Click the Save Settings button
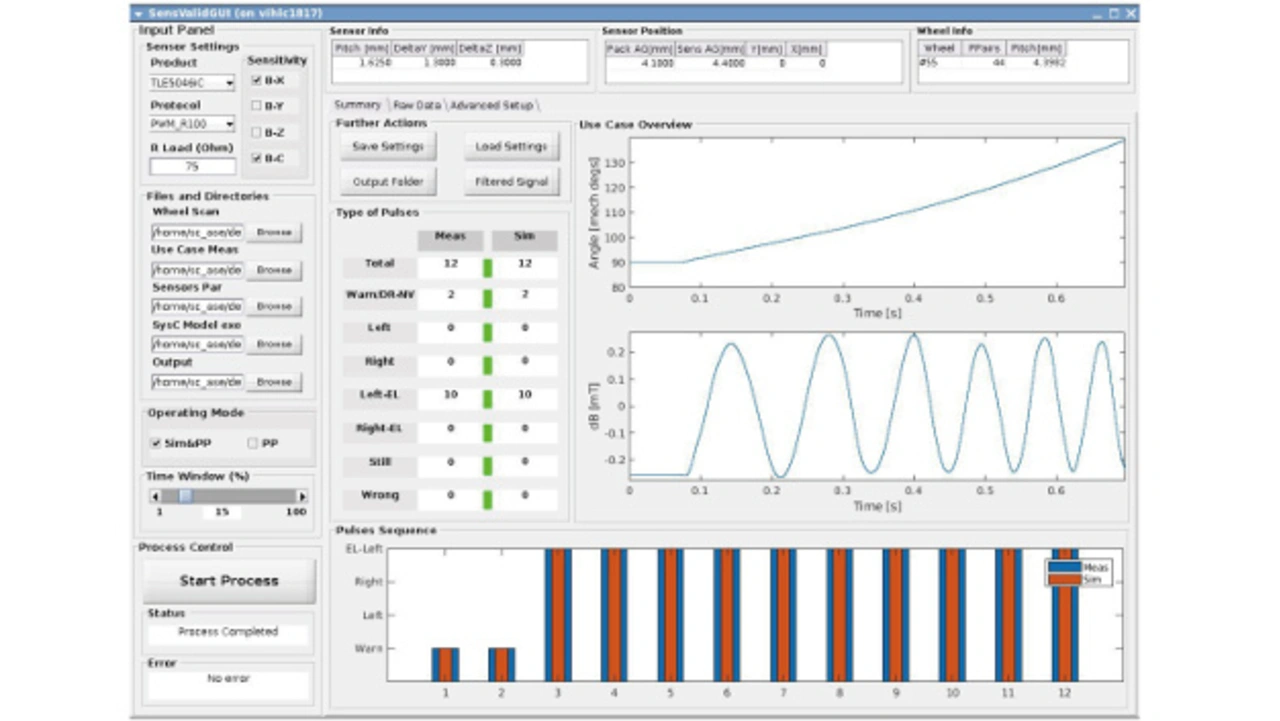 tap(388, 146)
